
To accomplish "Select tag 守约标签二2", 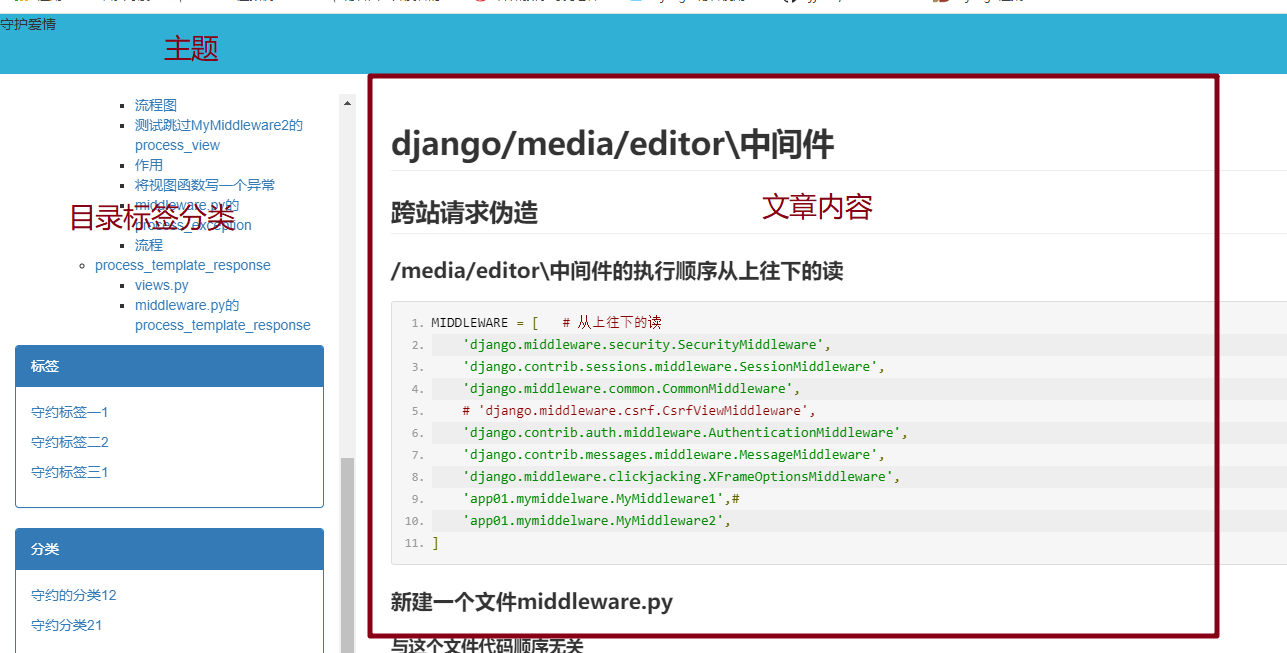I will 70,442.
